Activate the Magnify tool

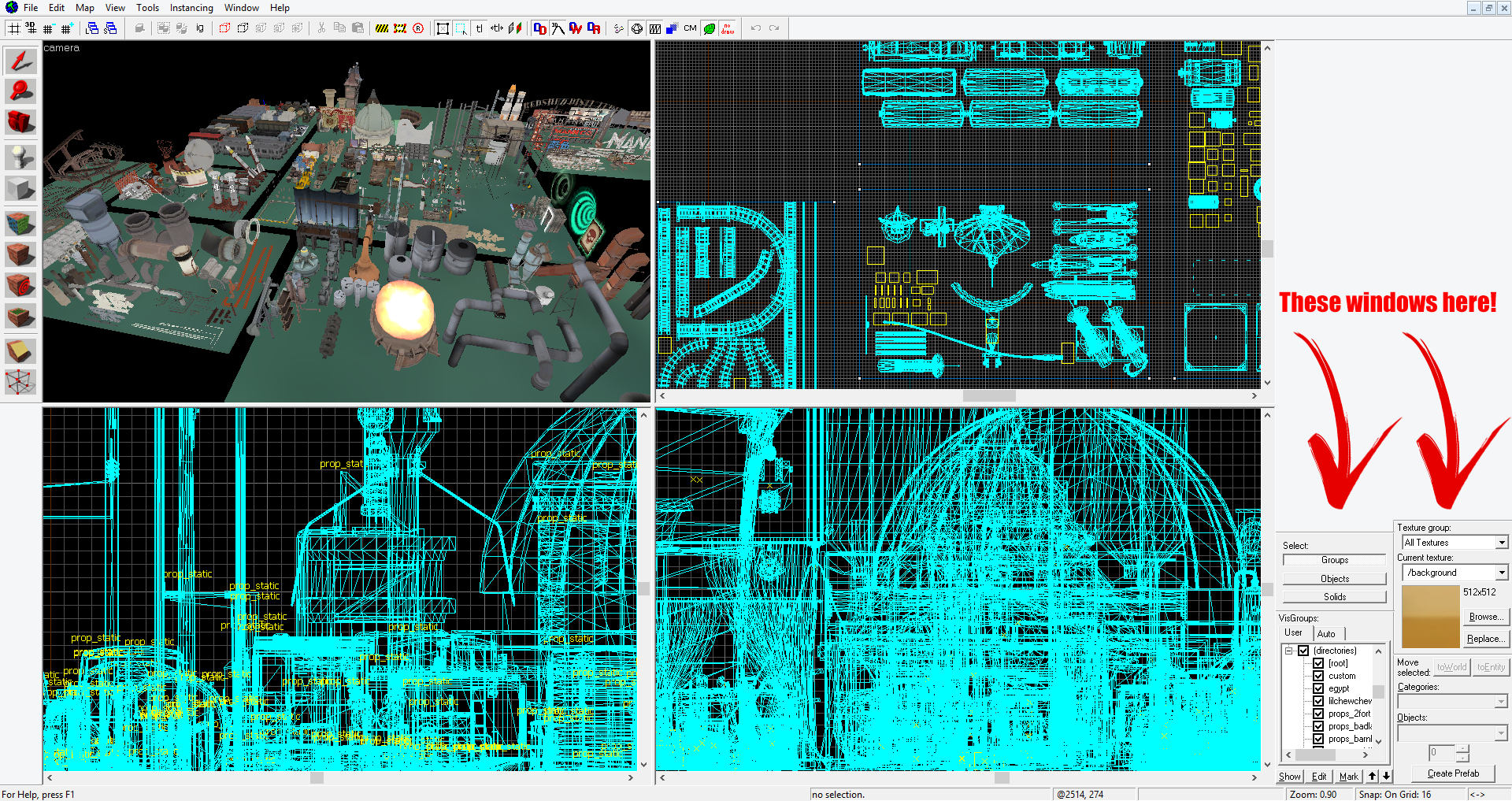[20, 91]
